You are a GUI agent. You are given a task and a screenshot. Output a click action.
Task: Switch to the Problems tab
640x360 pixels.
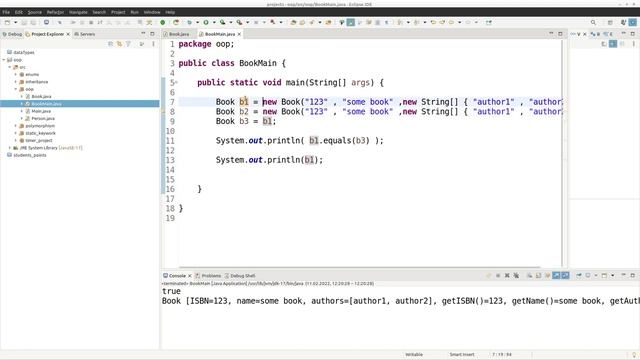pyautogui.click(x=208, y=276)
